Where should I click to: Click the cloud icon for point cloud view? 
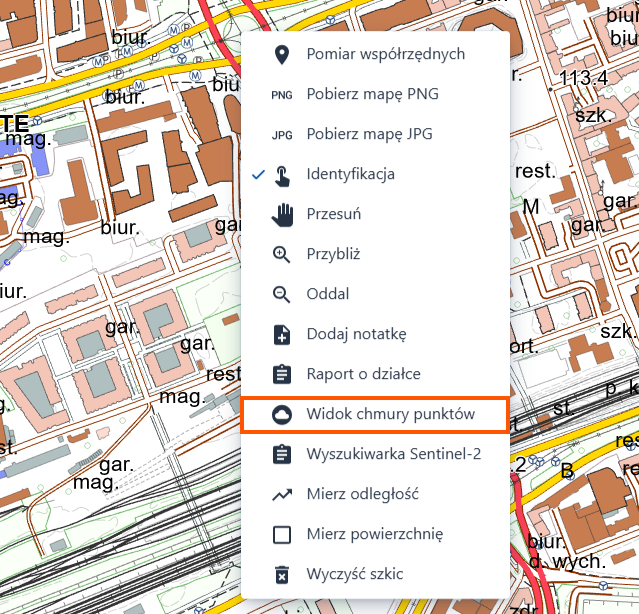[282, 415]
